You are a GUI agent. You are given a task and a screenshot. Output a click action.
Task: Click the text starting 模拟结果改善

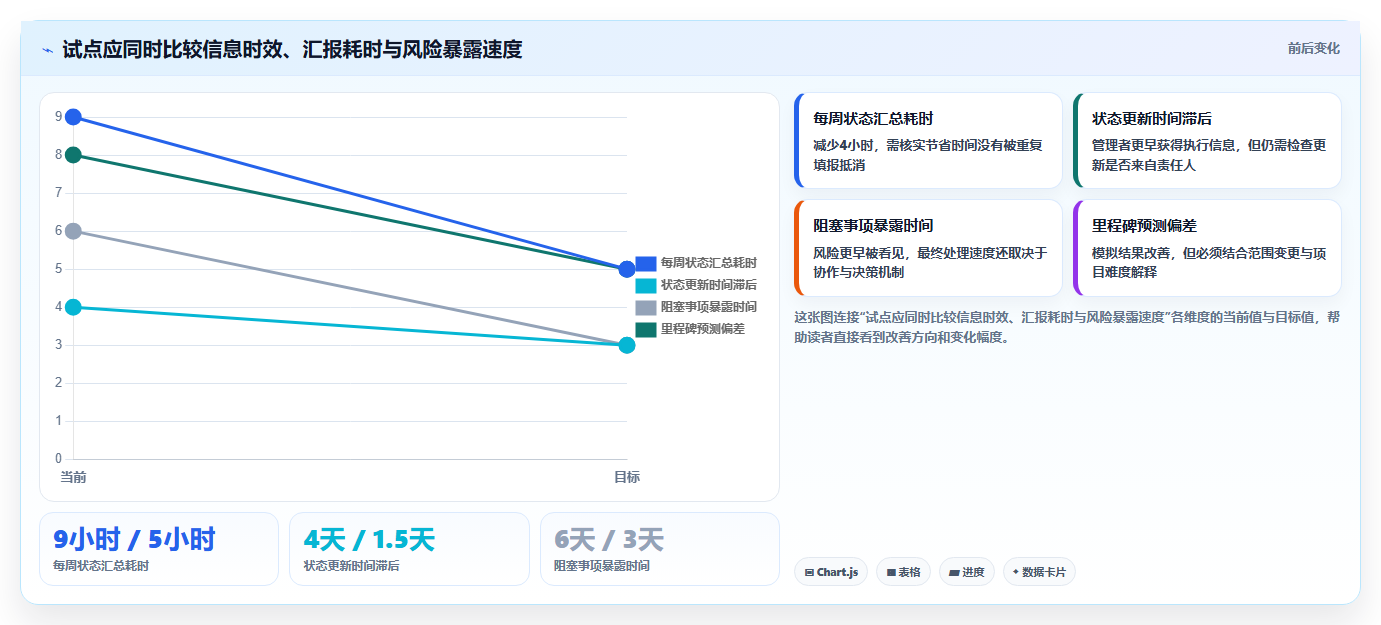1209,262
